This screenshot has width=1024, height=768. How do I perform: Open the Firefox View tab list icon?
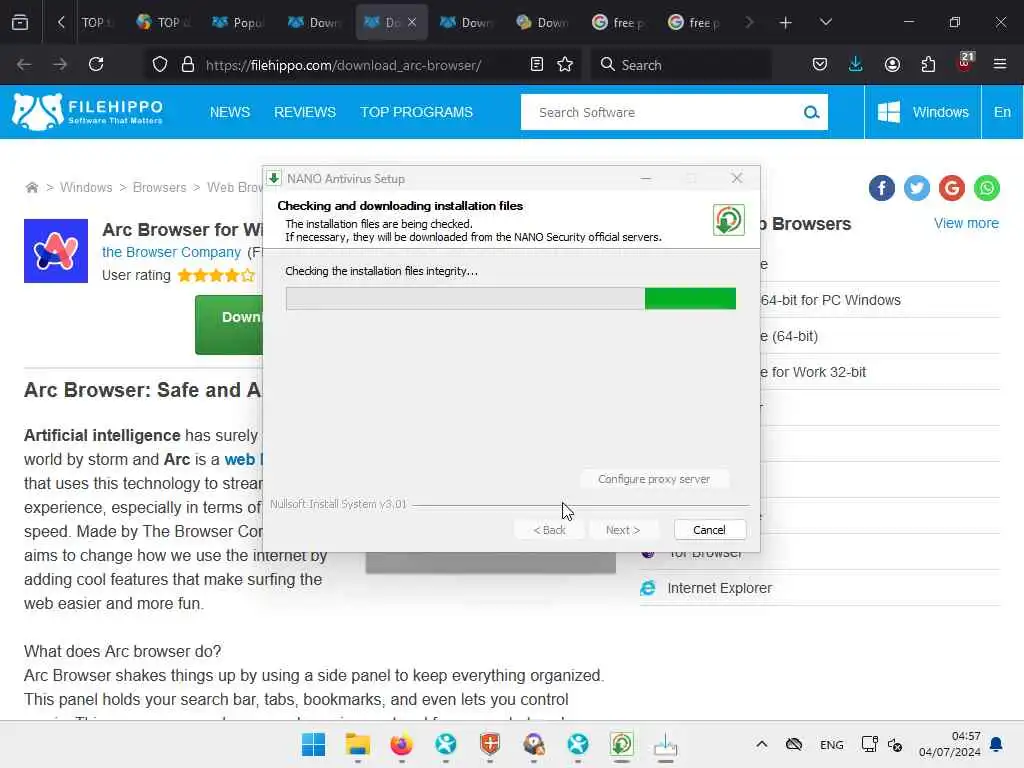[x=20, y=22]
